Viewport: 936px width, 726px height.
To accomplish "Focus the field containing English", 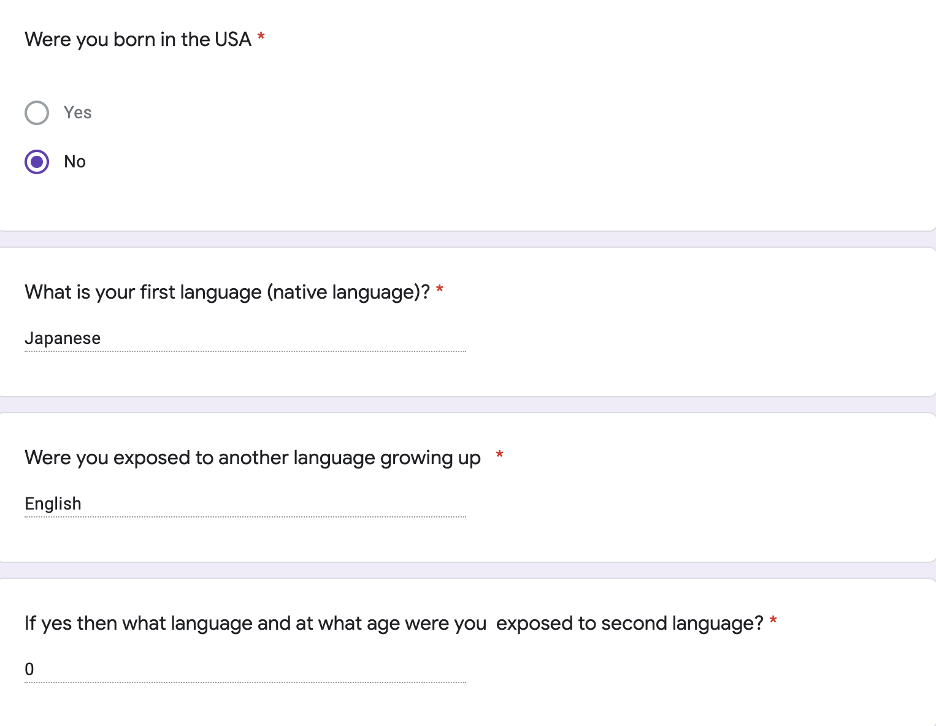I will pyautogui.click(x=245, y=504).
